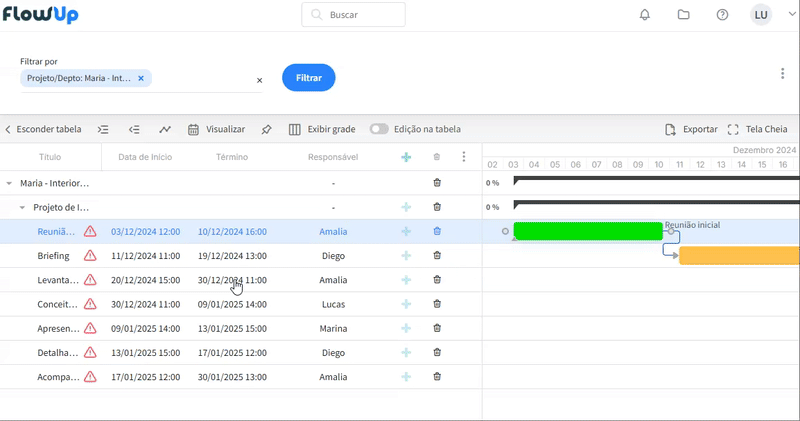800x421 pixels.
Task: Open the help question mark icon
Action: (723, 15)
